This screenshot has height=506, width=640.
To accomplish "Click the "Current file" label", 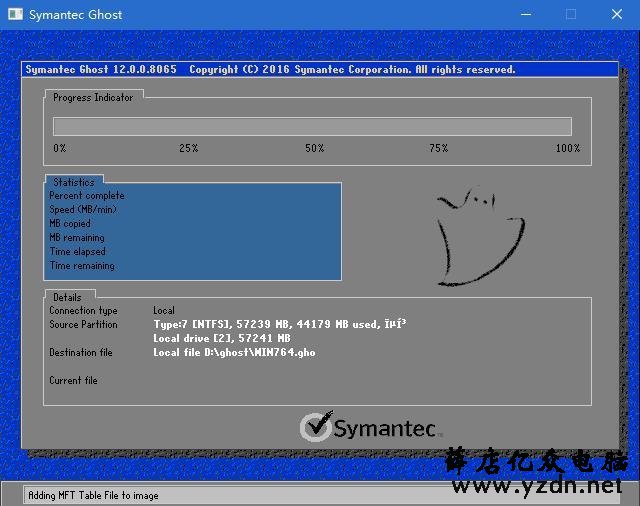I will pos(73,380).
